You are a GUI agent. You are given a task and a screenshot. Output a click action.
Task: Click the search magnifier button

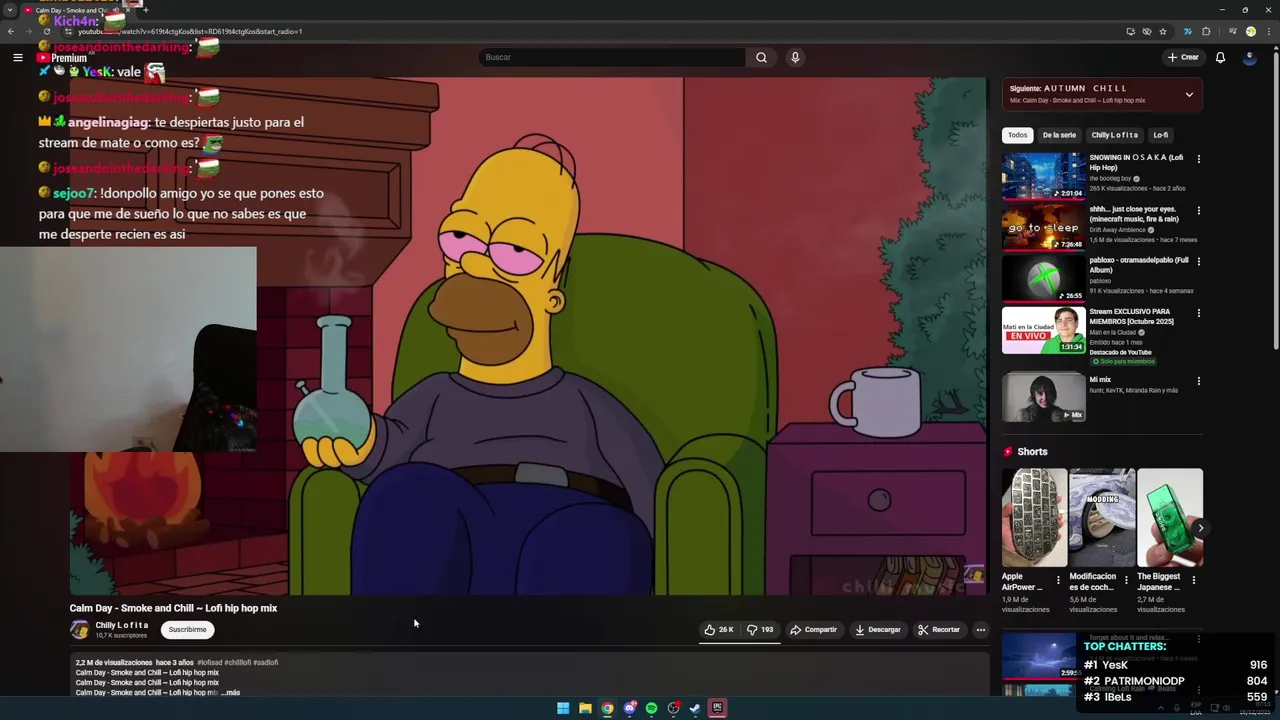click(x=761, y=57)
